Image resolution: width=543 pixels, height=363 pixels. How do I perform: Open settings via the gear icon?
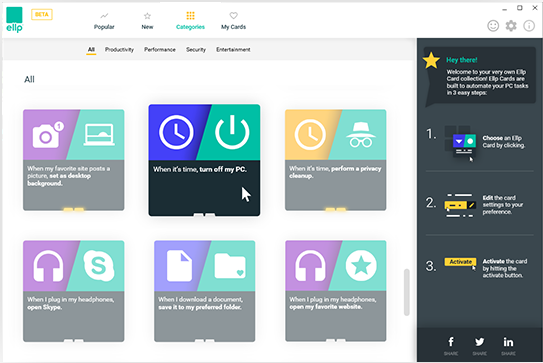[511, 26]
